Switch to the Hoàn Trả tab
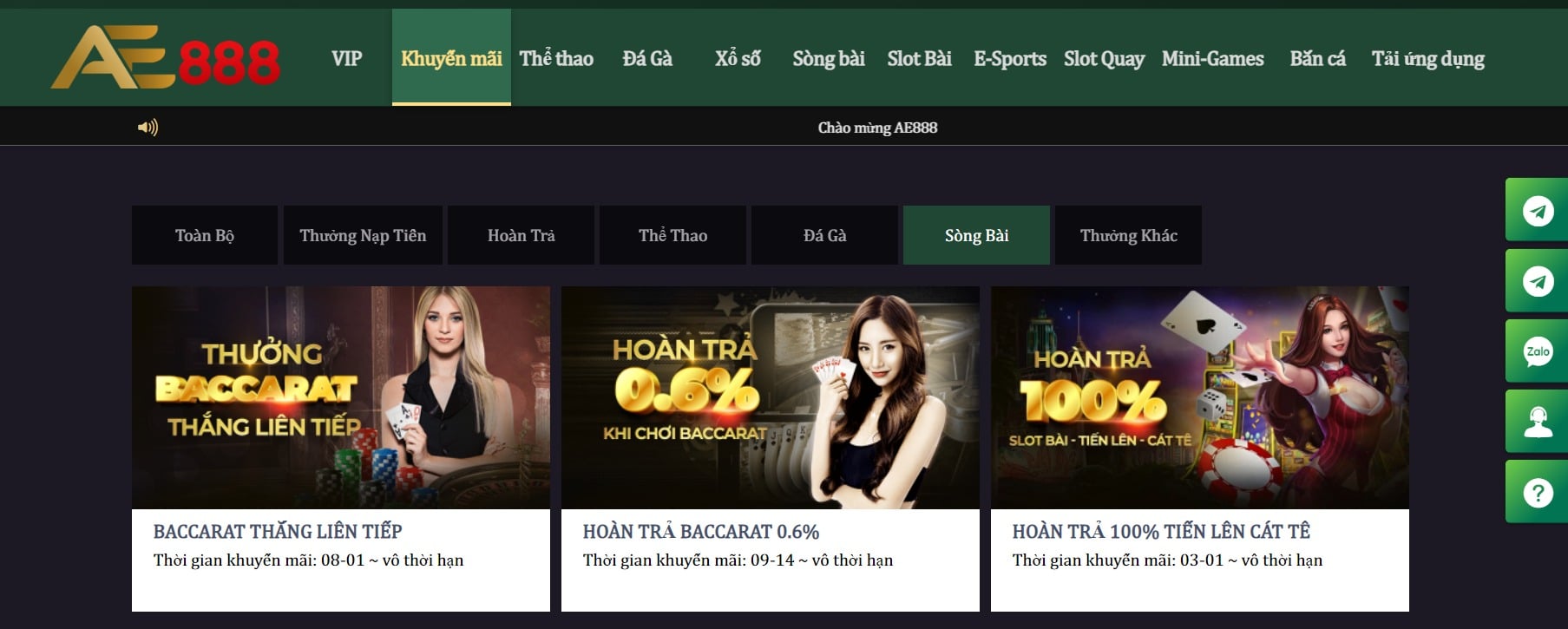The image size is (1568, 629). click(x=521, y=235)
